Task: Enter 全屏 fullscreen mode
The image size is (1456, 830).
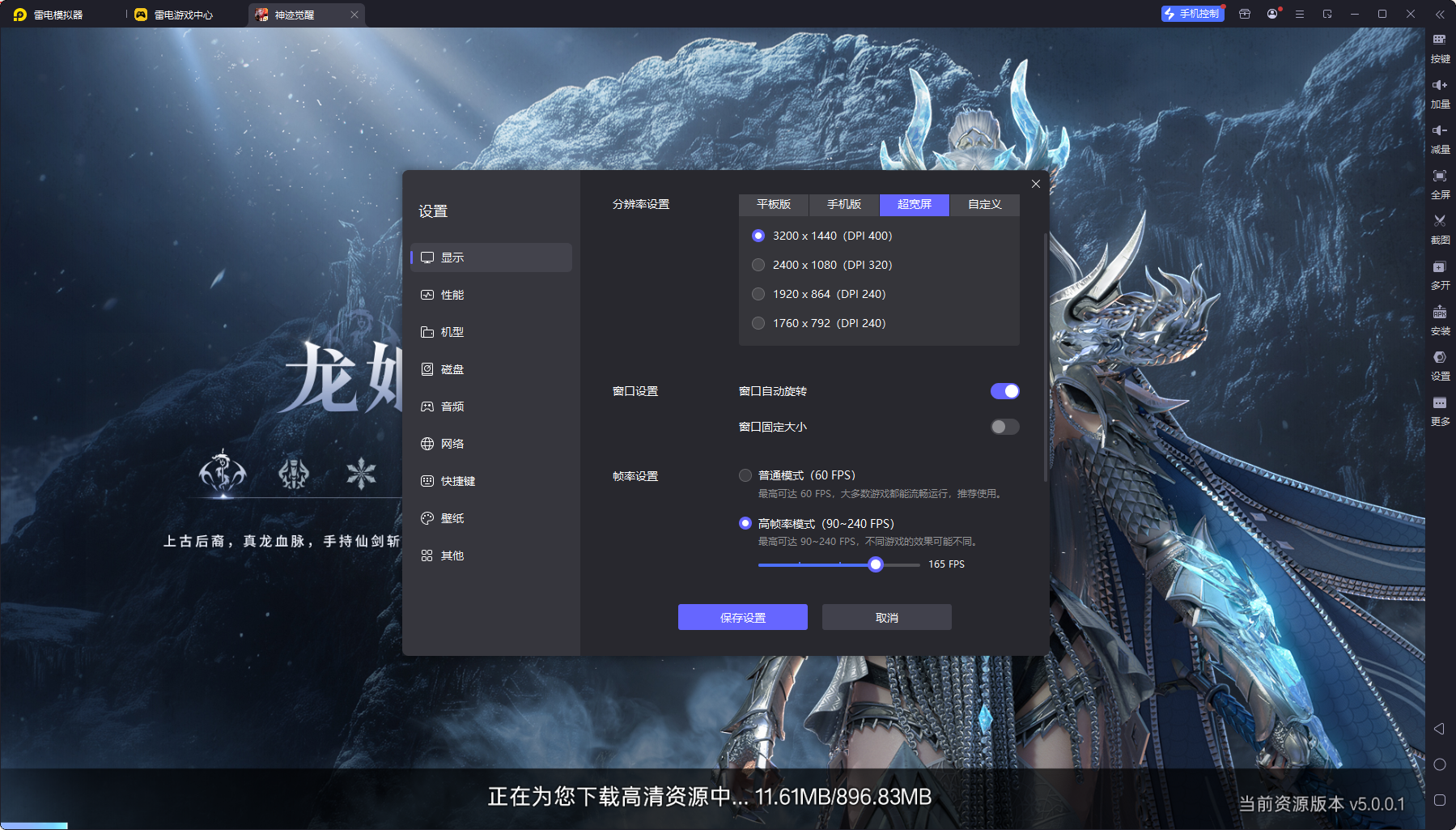Action: tap(1440, 183)
